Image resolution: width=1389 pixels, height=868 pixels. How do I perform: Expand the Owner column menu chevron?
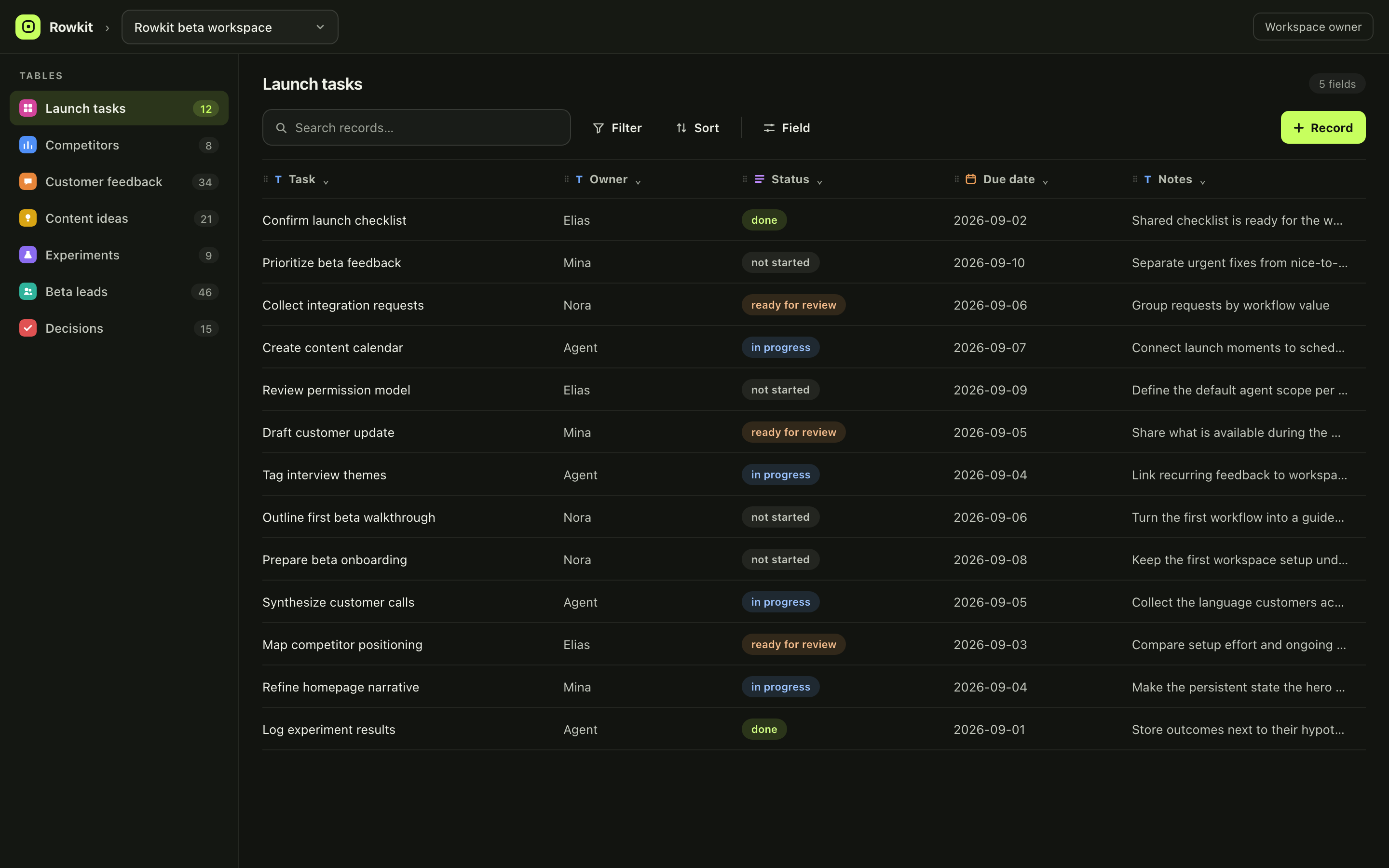point(638,182)
